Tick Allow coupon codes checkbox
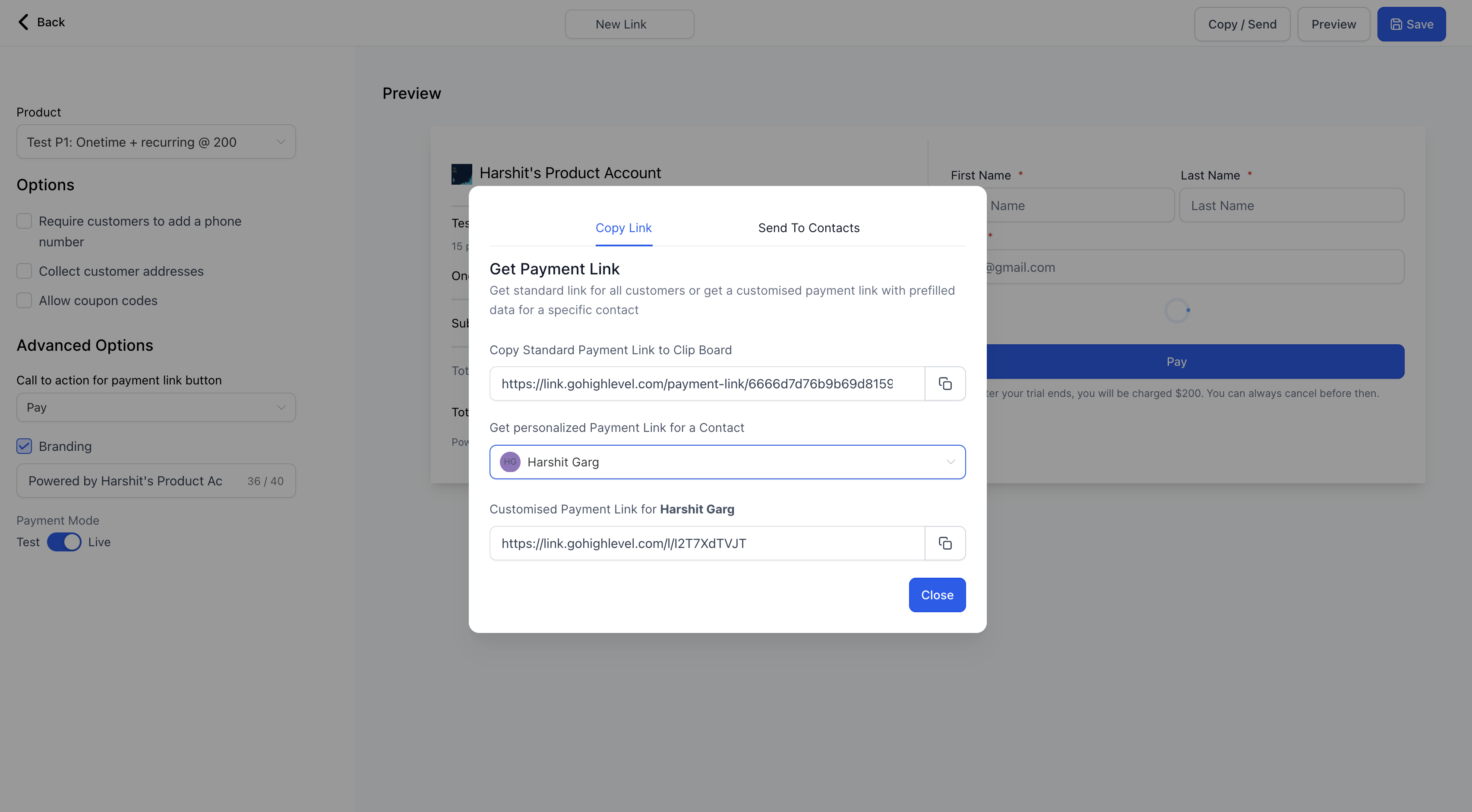 (24, 300)
